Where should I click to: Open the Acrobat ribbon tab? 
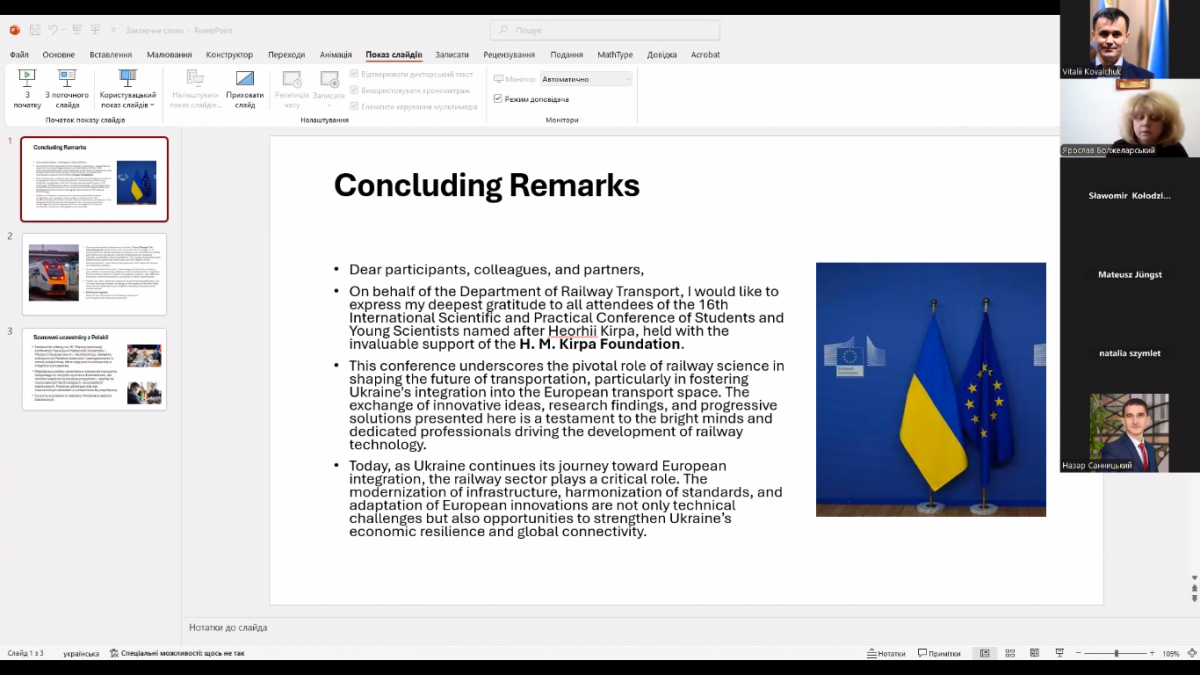click(705, 55)
